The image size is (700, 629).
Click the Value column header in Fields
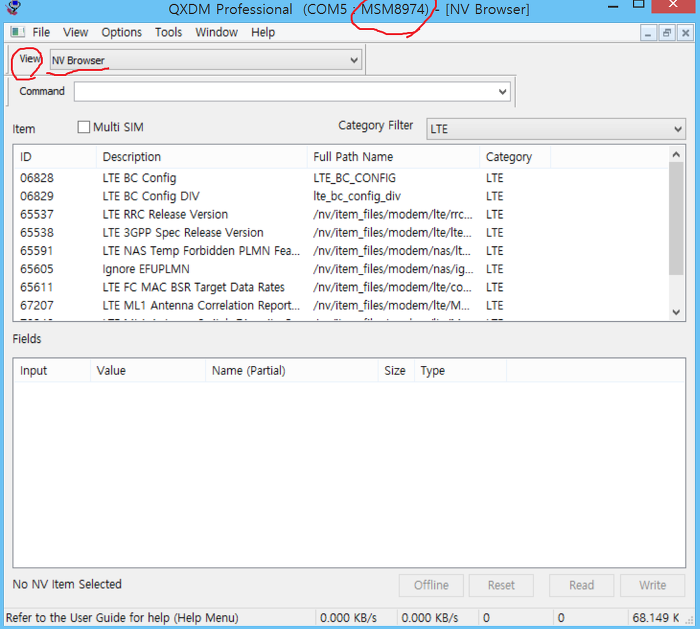point(148,371)
